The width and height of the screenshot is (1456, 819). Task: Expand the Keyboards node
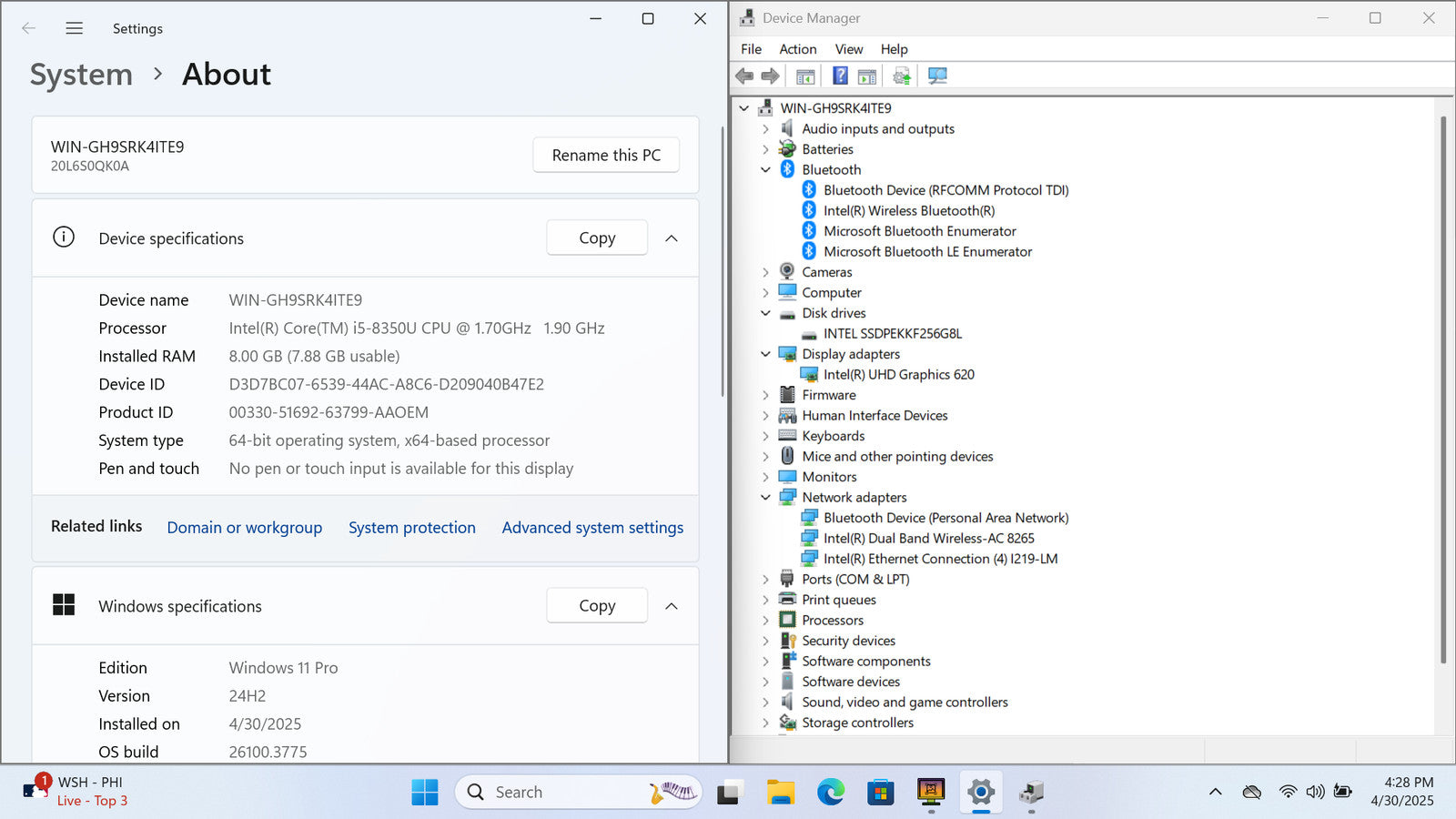pos(765,436)
